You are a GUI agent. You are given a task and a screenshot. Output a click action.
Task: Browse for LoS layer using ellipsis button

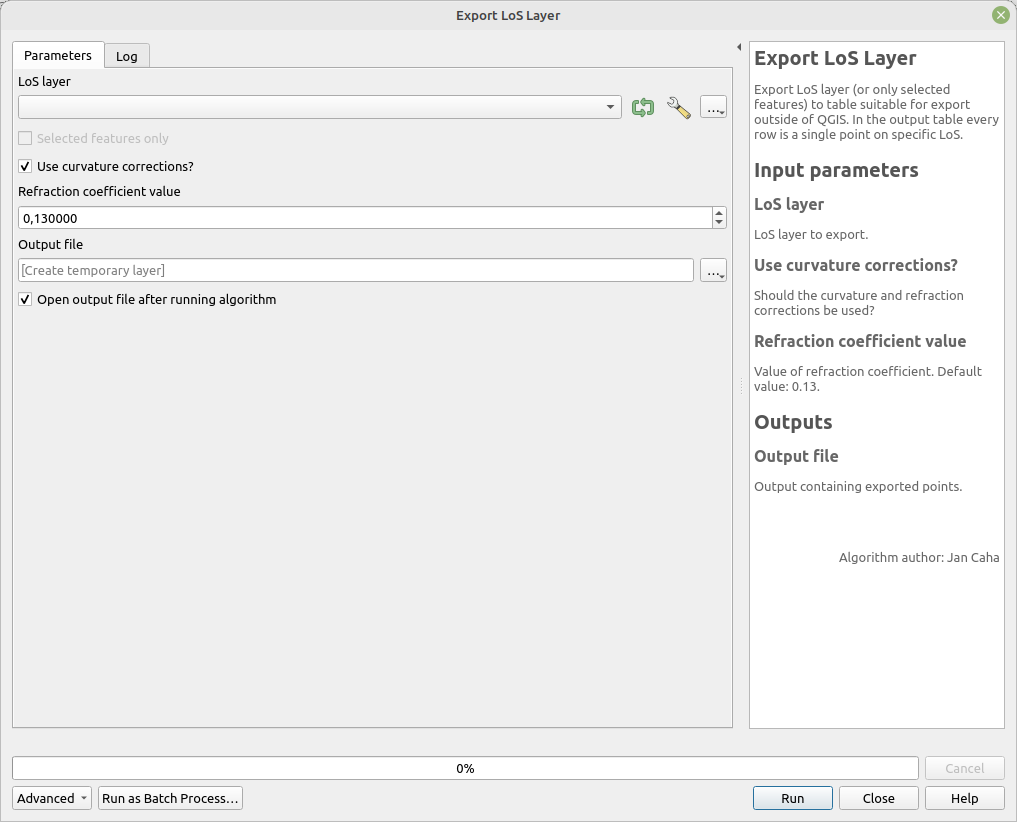point(713,108)
